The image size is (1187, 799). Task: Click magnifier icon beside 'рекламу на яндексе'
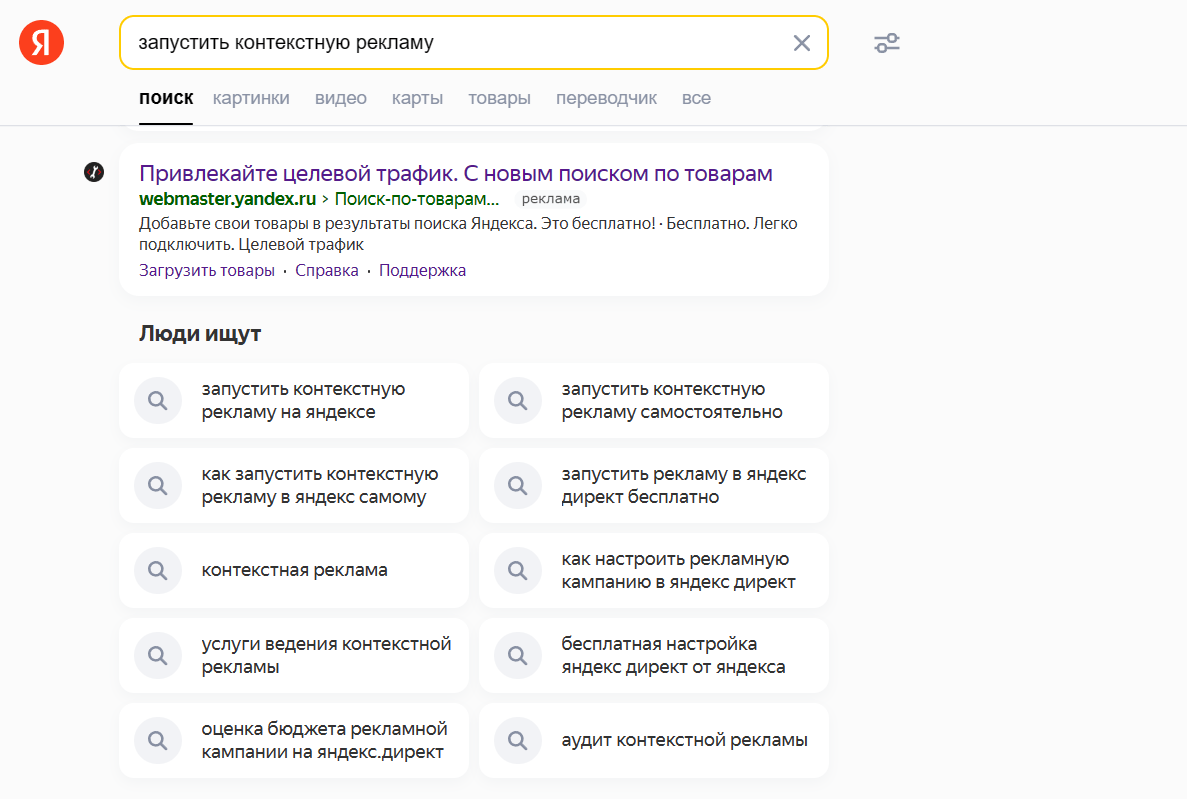(x=157, y=401)
